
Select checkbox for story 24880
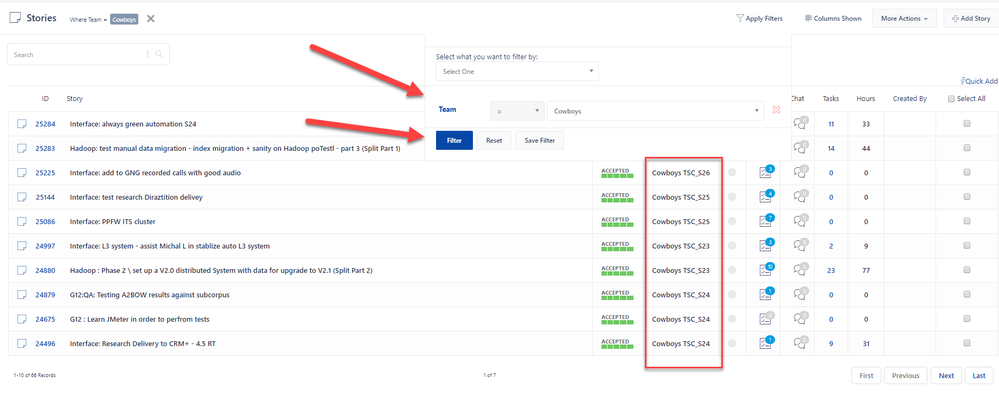[967, 270]
